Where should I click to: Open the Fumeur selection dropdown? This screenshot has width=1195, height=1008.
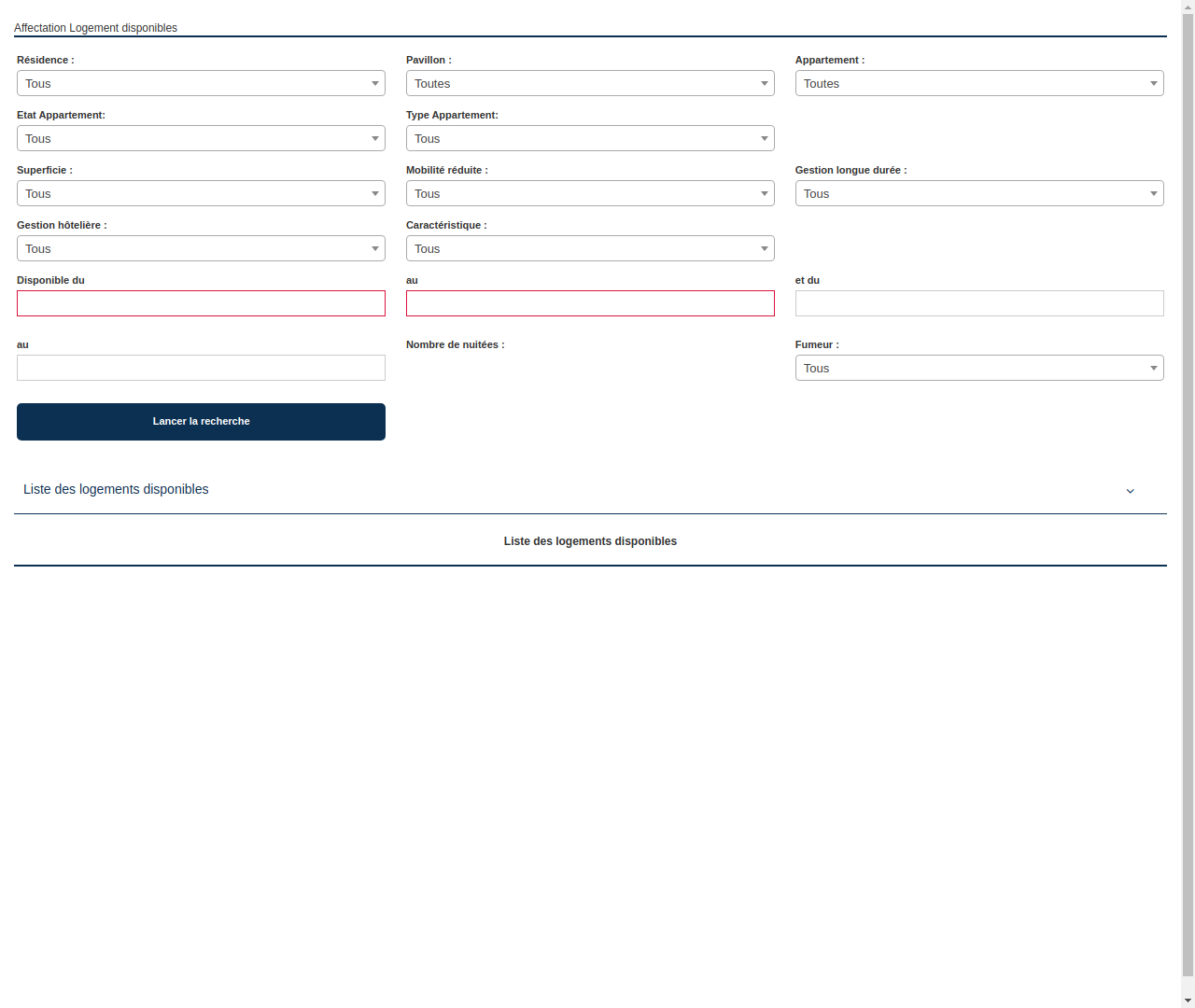point(978,368)
